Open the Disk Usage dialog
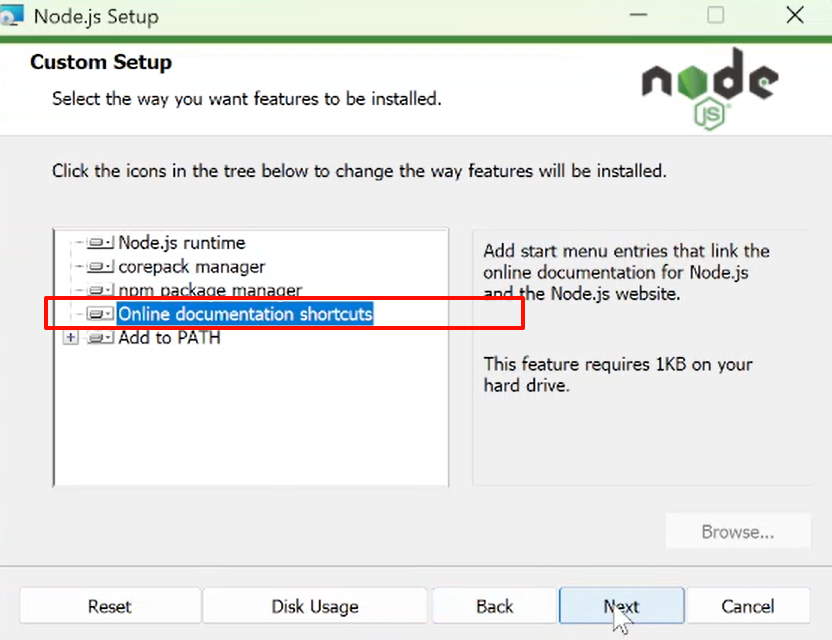Screen dimensions: 832x640 pyautogui.click(x=315, y=606)
